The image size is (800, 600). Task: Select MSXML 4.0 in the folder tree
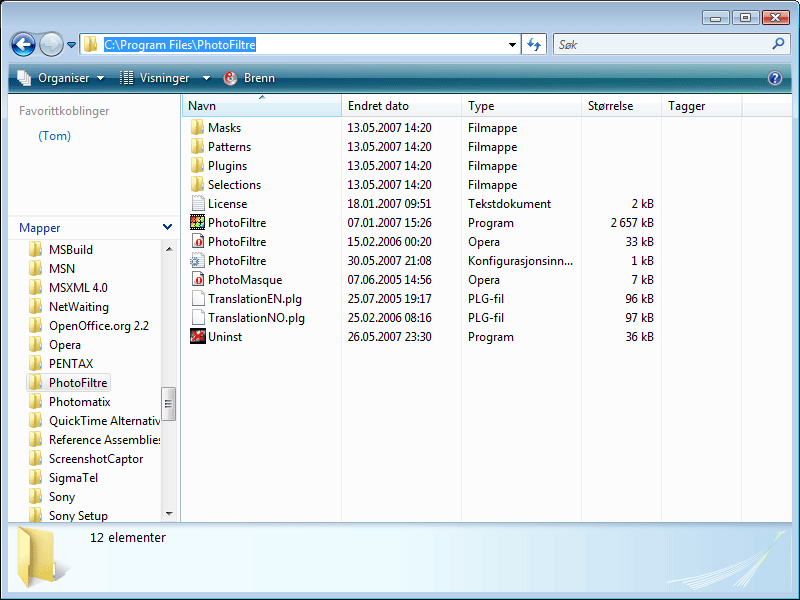tap(78, 288)
